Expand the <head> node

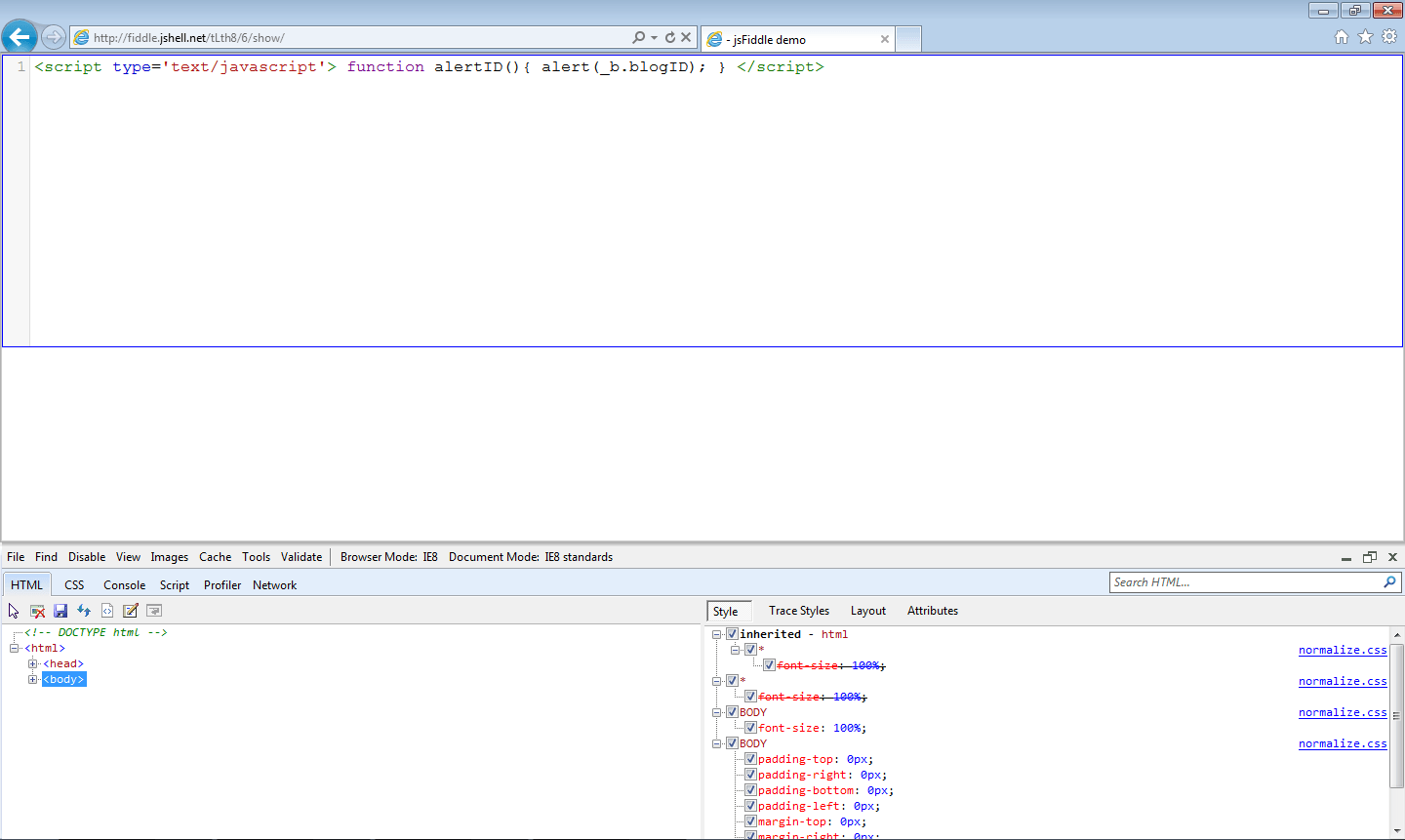(33, 663)
